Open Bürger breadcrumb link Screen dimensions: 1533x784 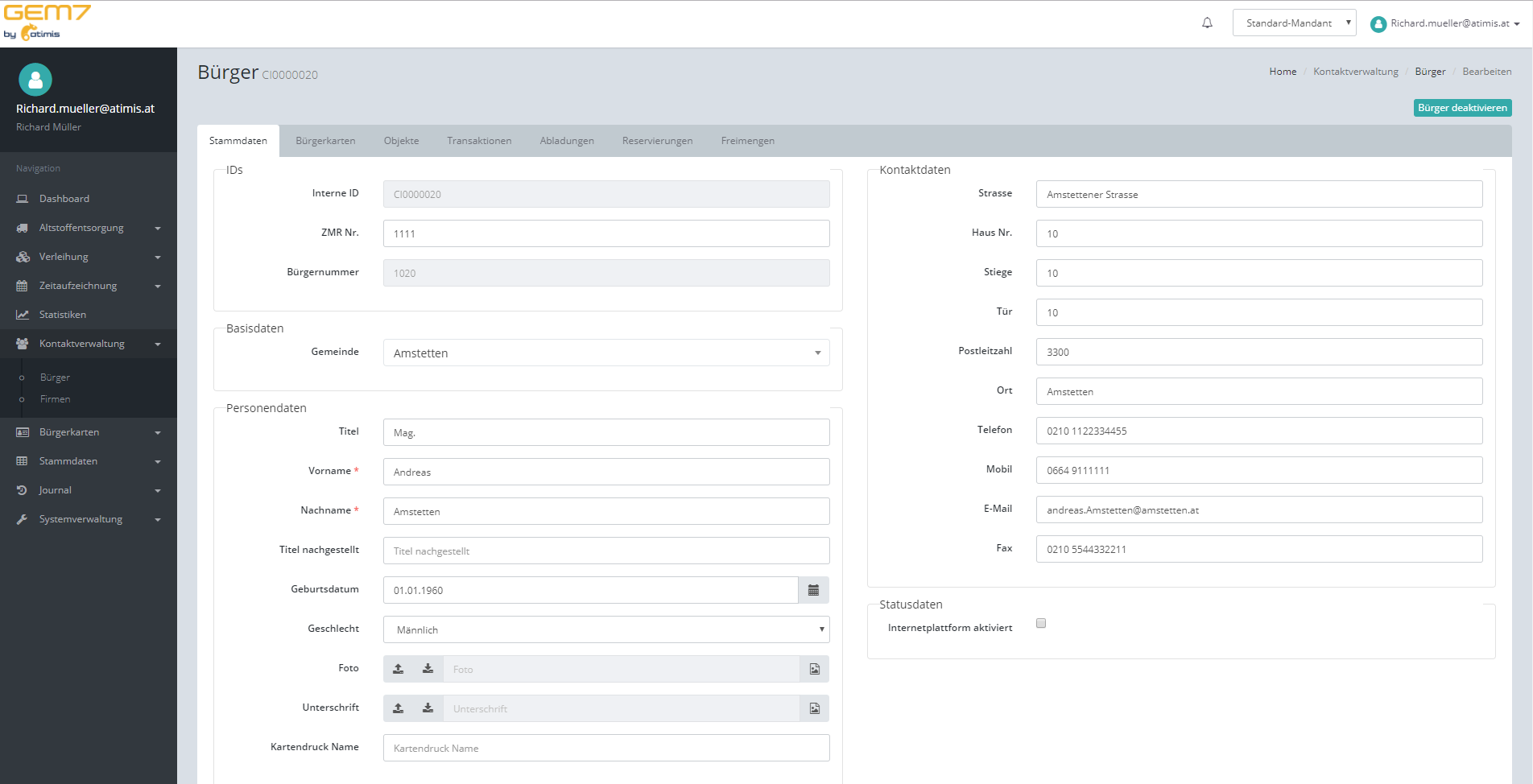tap(1430, 72)
